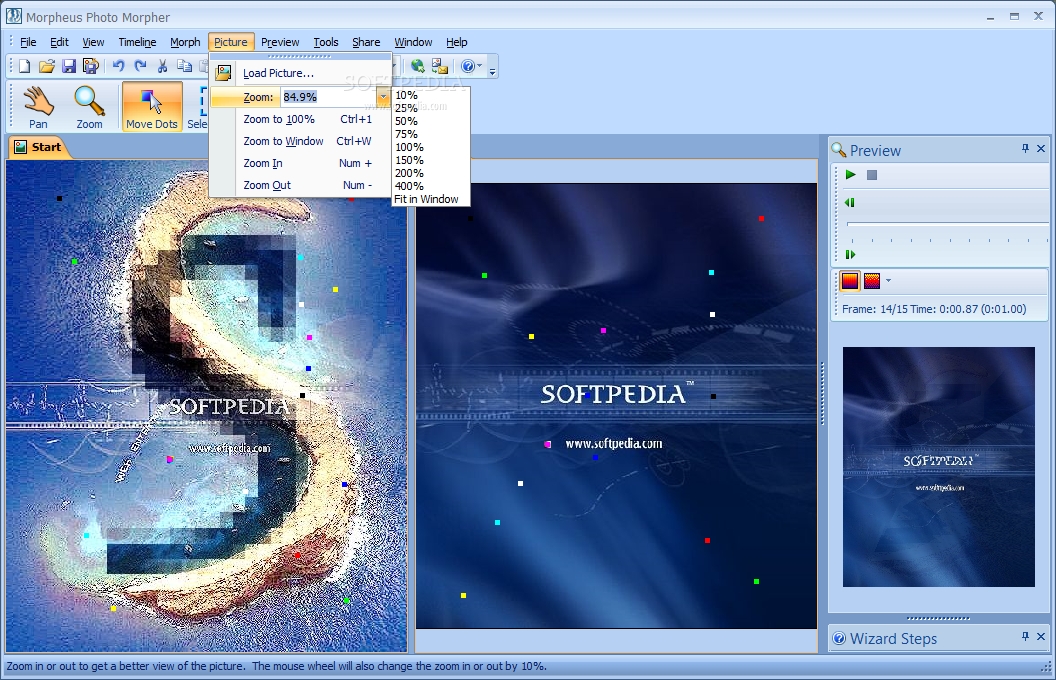This screenshot has width=1056, height=680.
Task: Step back one frame in preview
Action: click(850, 203)
